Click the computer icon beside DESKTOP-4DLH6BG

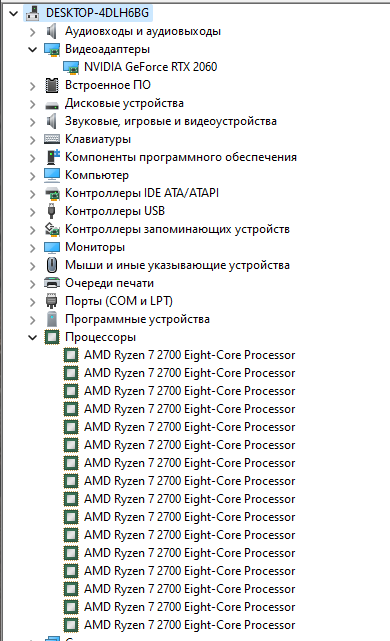click(x=32, y=13)
